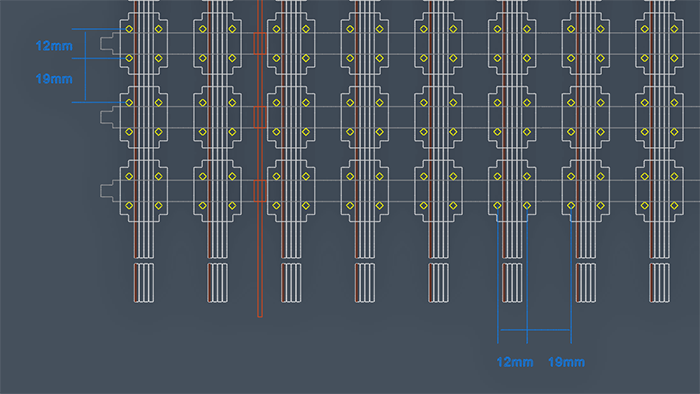
Task: Click the horizontal blue dimension bar above the bottom labels
Action: click(x=535, y=330)
